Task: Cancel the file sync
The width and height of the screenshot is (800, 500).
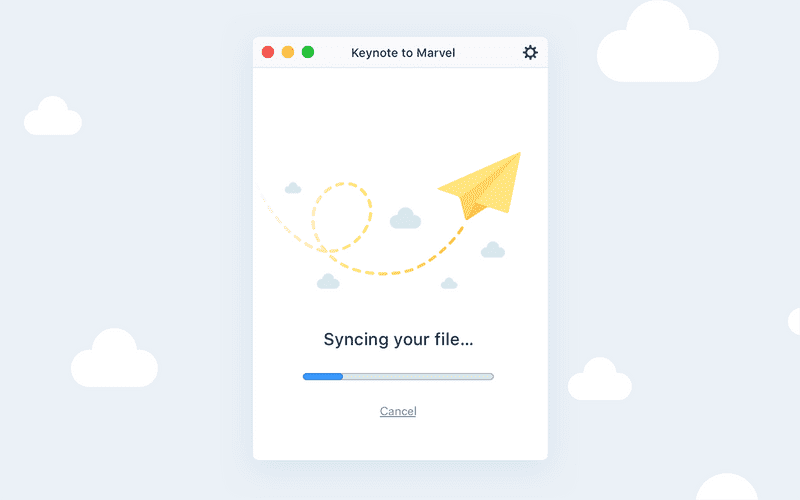Action: click(398, 411)
